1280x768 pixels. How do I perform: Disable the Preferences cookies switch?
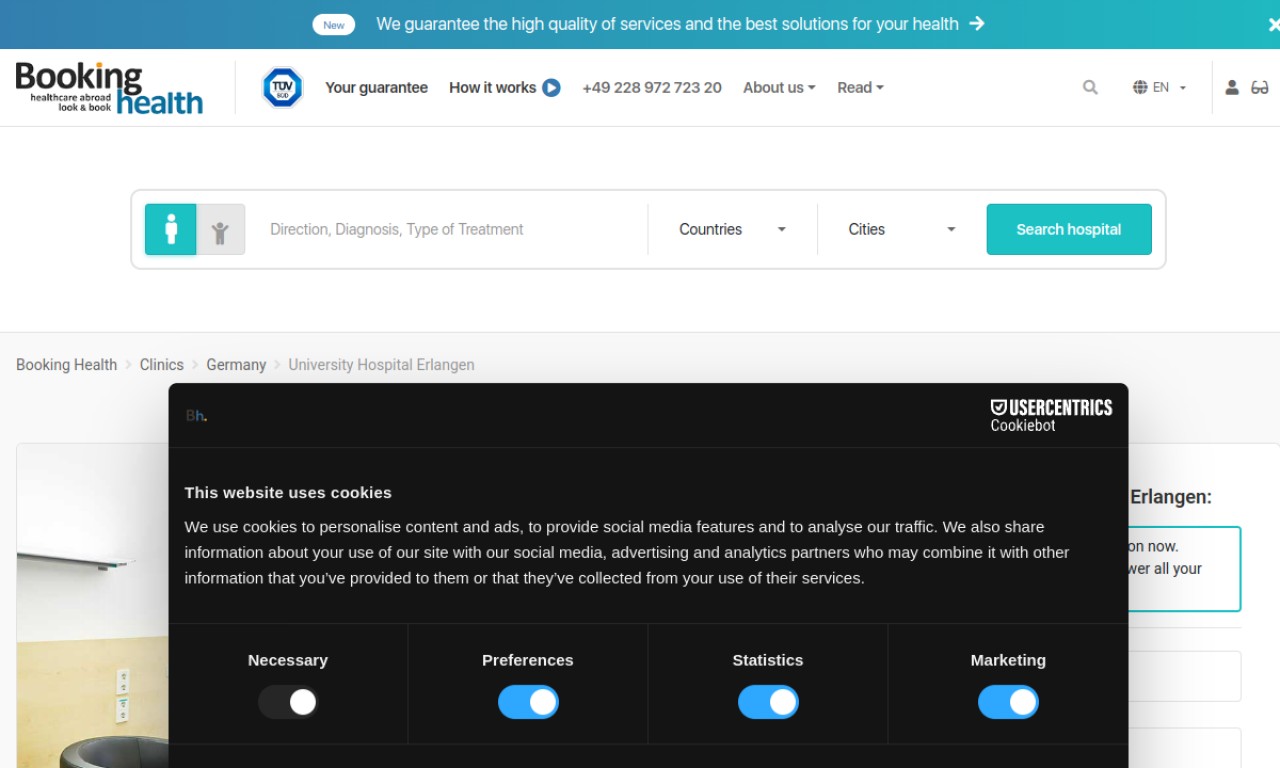click(528, 702)
